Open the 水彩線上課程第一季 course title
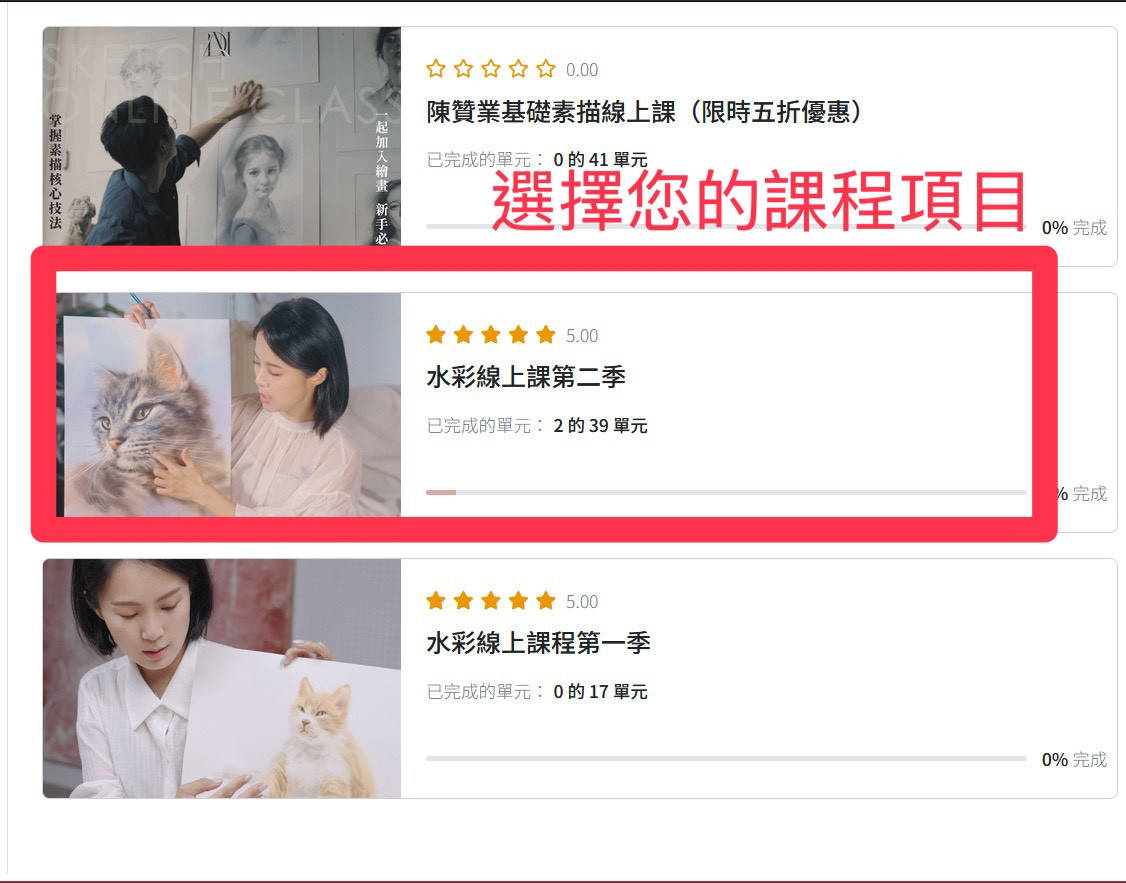Viewport: 1126px width, 883px height. [x=539, y=643]
